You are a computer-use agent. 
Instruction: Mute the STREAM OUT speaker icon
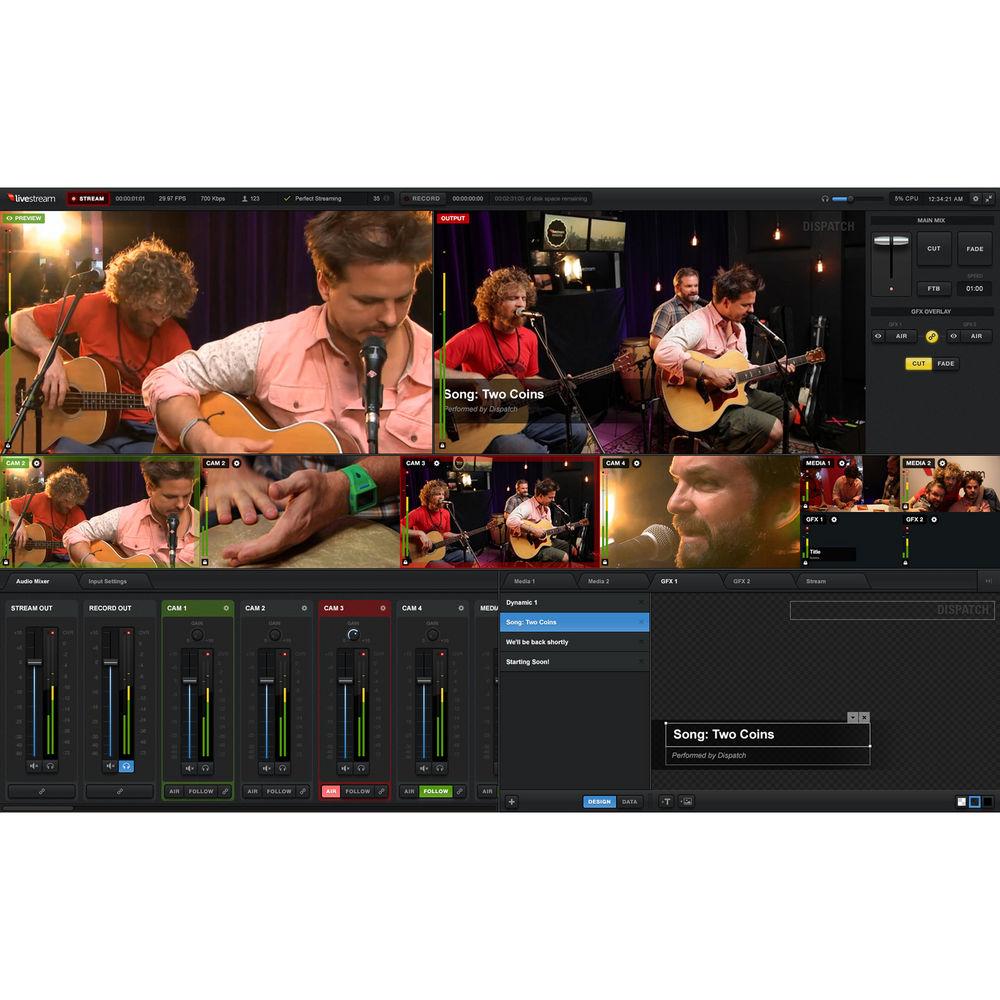pos(34,767)
